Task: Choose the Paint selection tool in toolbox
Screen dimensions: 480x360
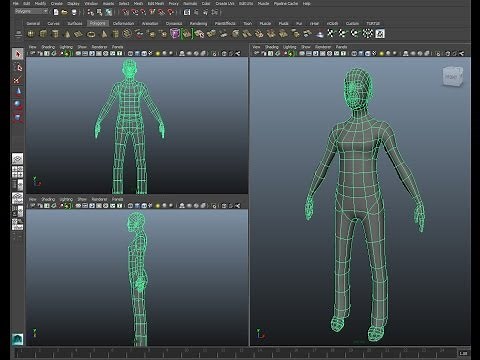Action: pos(18,80)
